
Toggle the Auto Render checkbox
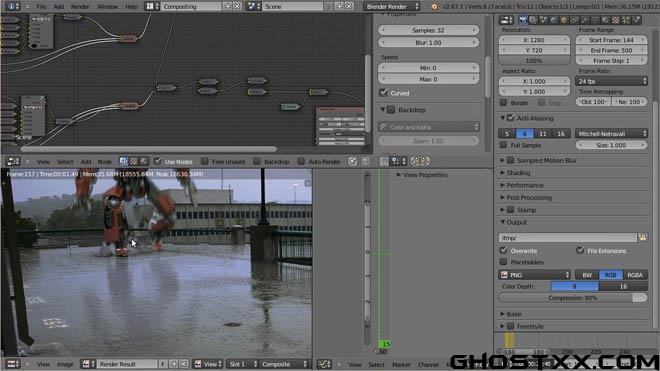click(301, 161)
